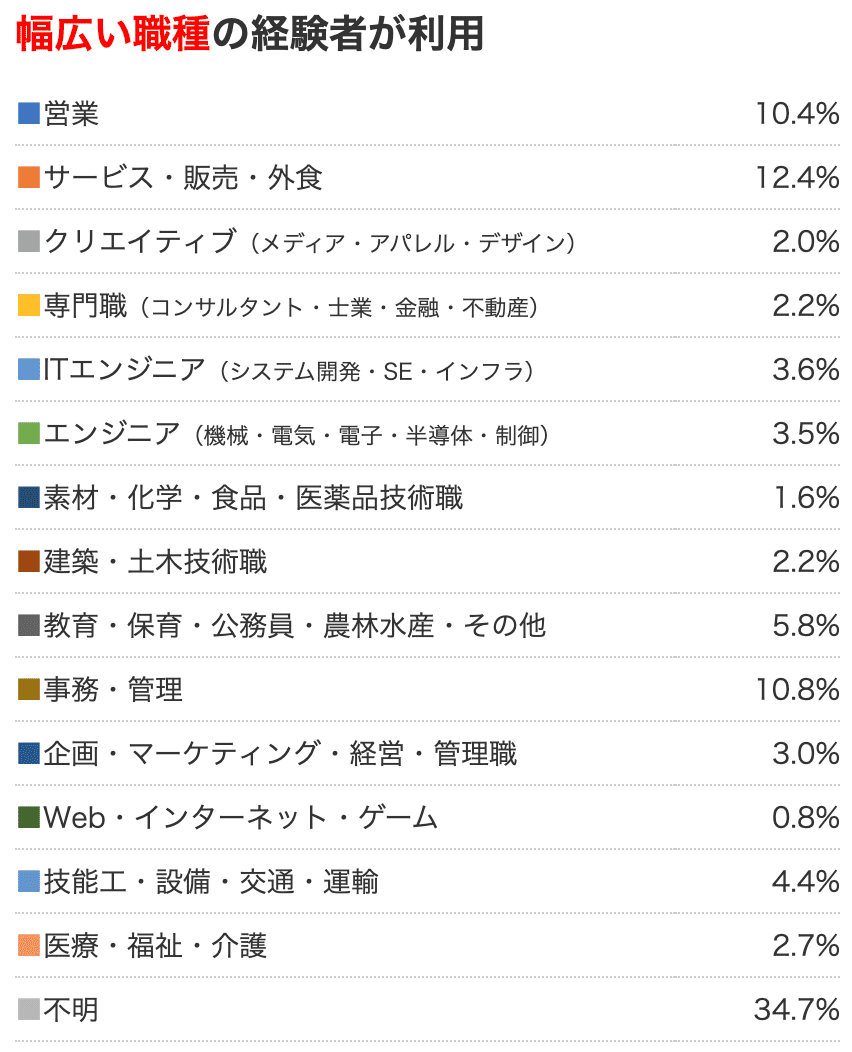Click the brown swatch beside 建築・土木技術職

pos(29,562)
